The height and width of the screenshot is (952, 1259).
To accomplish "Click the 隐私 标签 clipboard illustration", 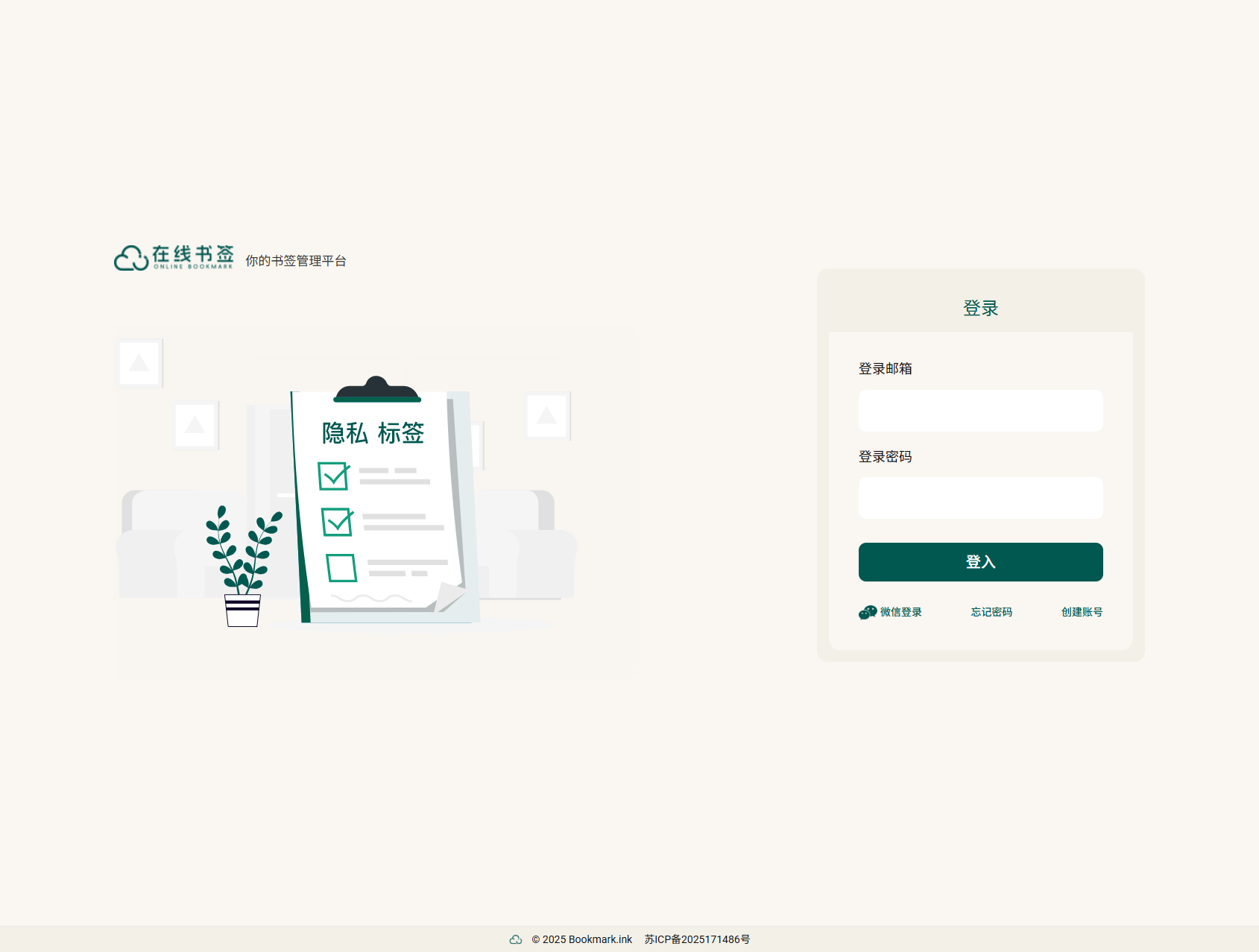I will click(x=384, y=501).
